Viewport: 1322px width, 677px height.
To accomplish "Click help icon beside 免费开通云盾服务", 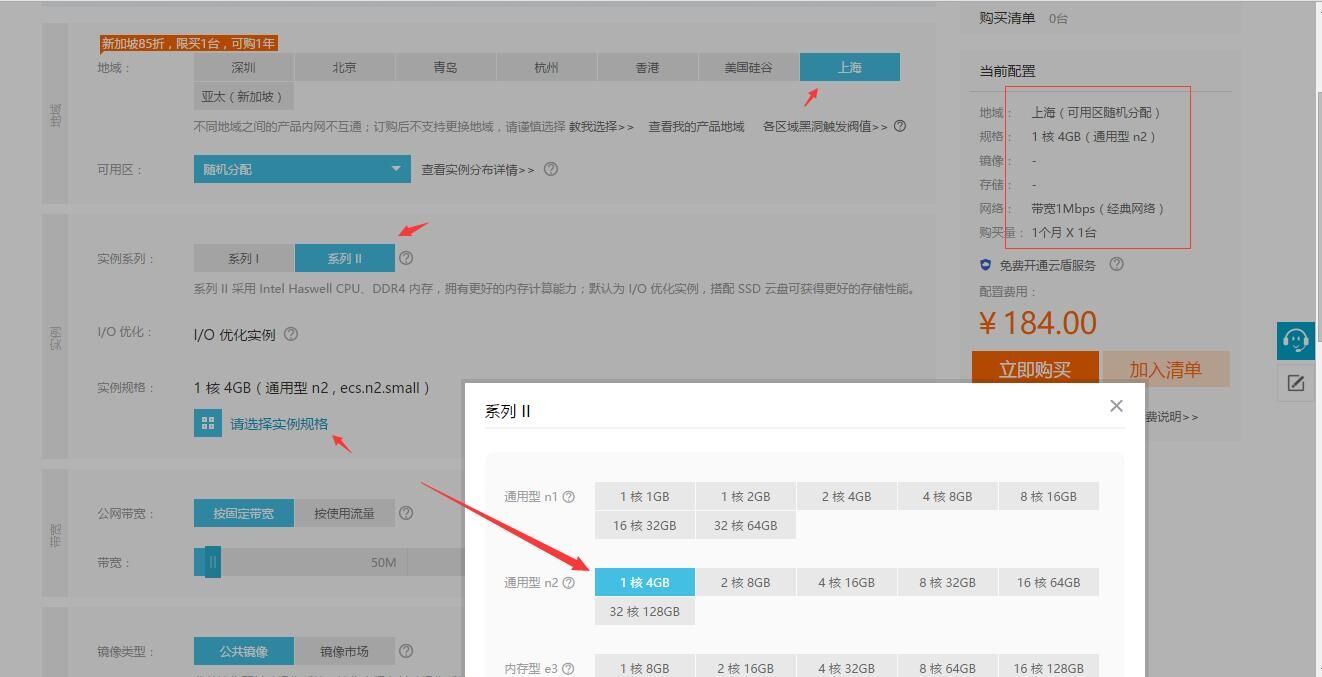I will pos(1117,265).
